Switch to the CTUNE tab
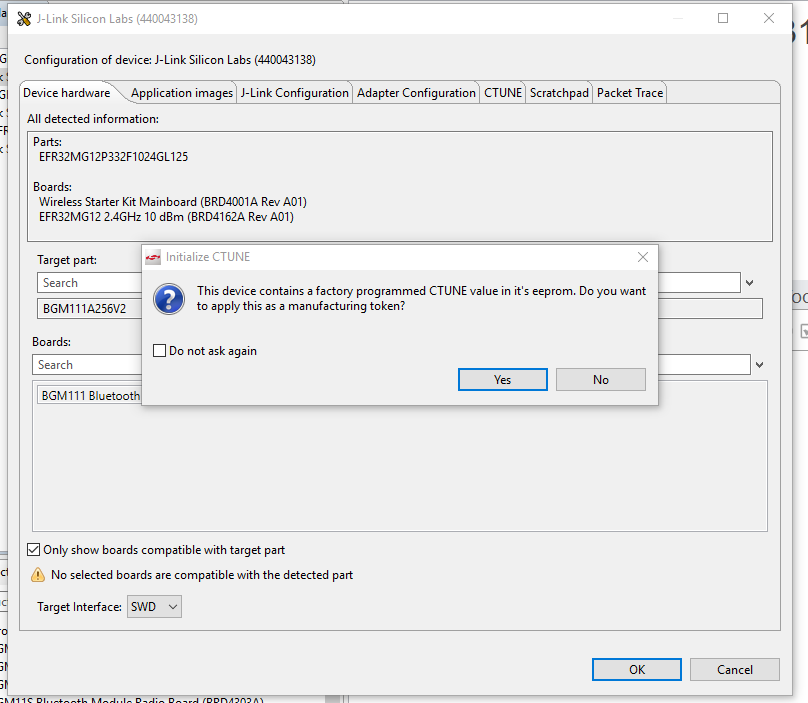 click(502, 92)
